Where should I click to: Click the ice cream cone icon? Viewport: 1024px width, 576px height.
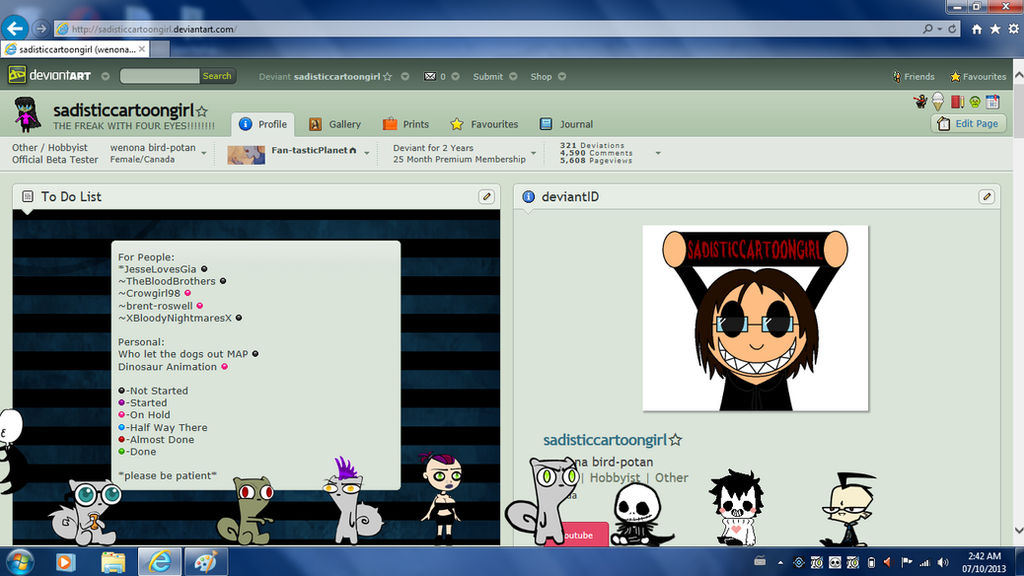coord(938,101)
